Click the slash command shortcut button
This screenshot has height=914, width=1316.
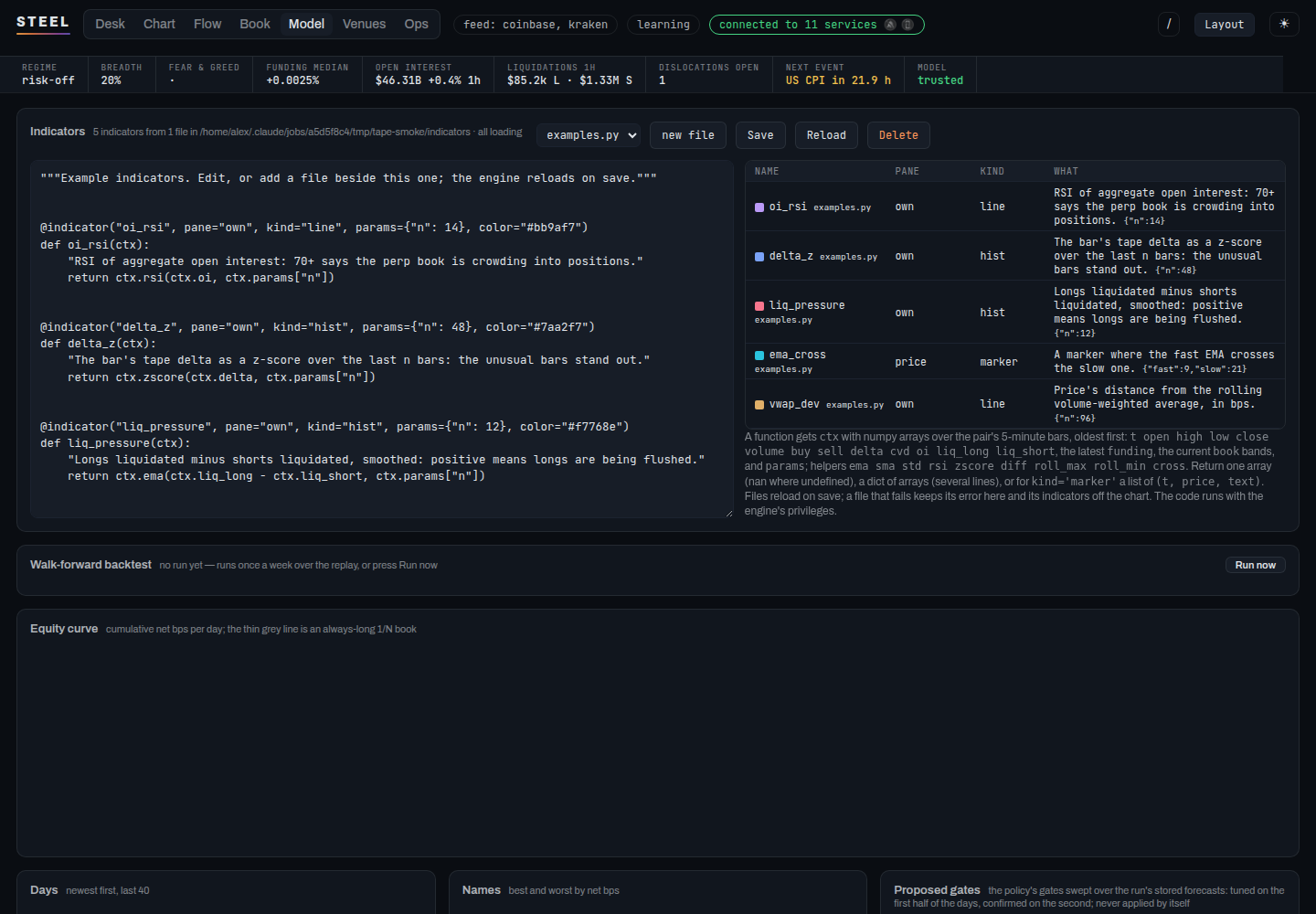coord(1169,24)
